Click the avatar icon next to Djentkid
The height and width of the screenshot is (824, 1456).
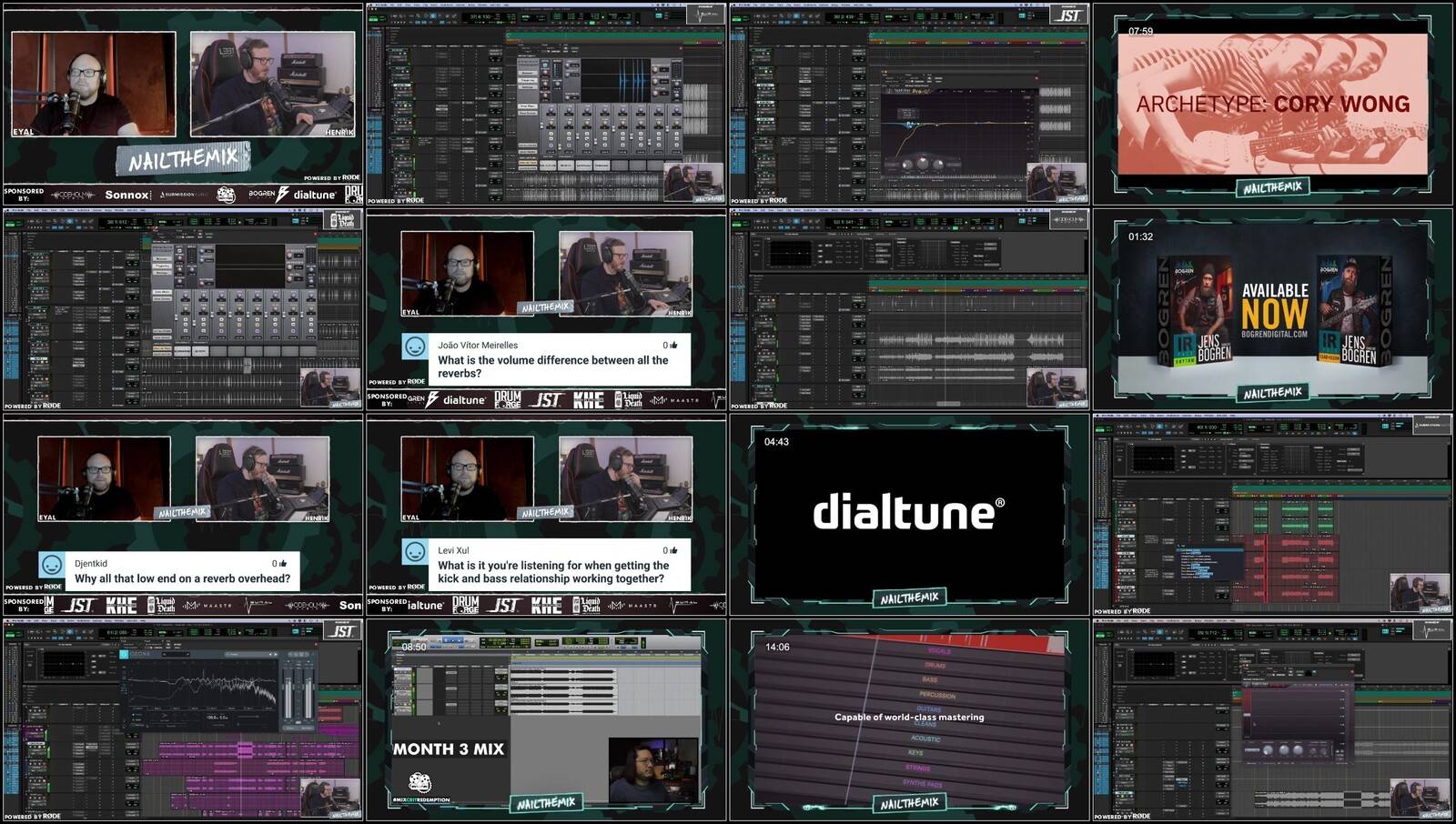52,565
